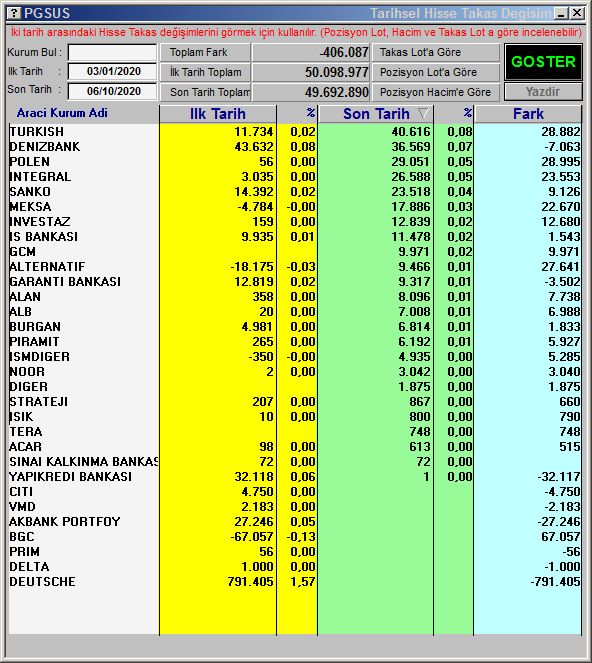Select the DEUTSCHE broker row
592x663 pixels.
tap(295, 581)
